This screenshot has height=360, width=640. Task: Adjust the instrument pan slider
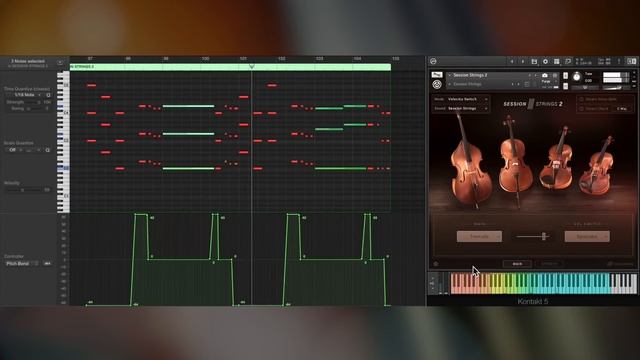click(585, 87)
